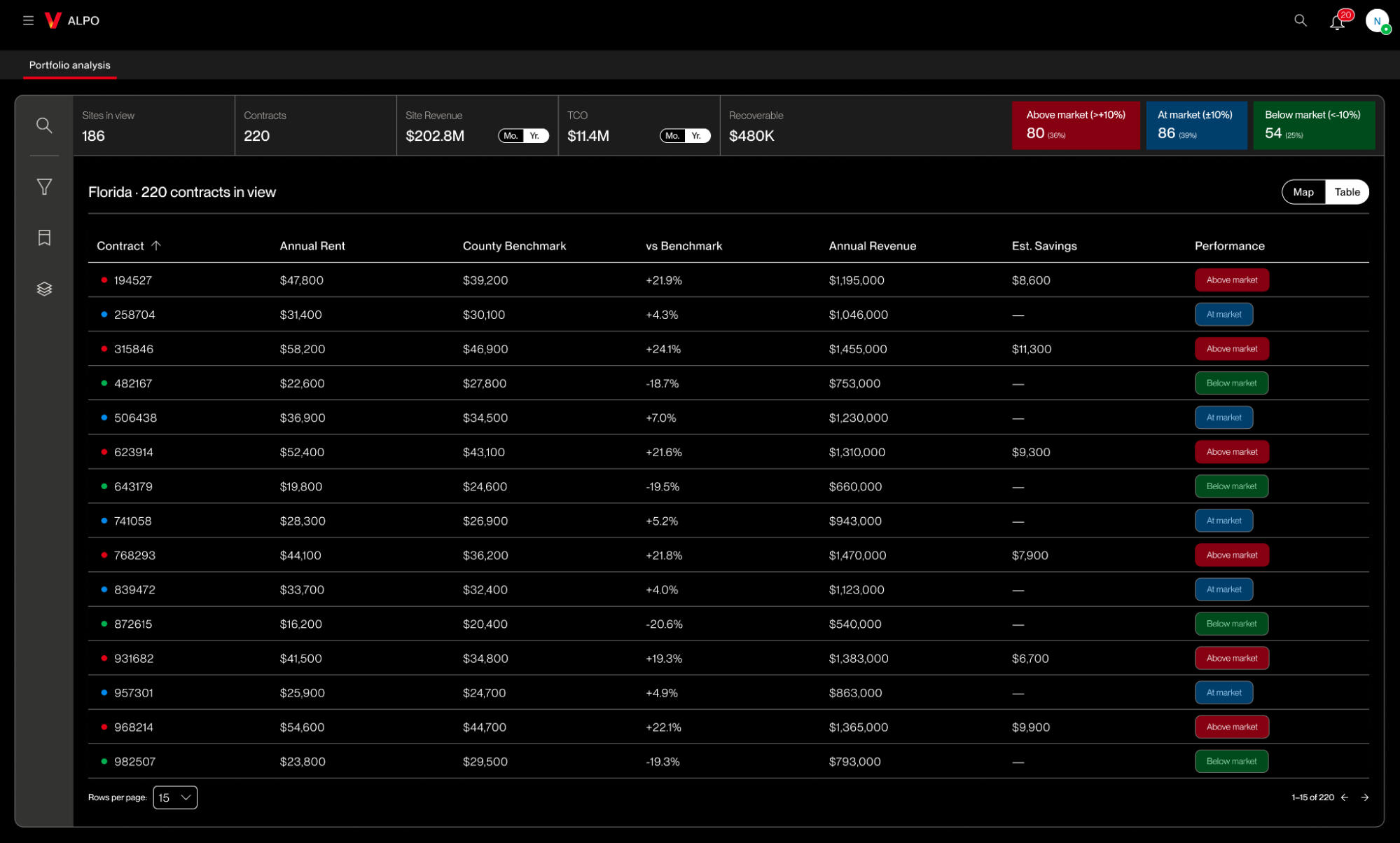The height and width of the screenshot is (843, 1400).
Task: Open the sidebar layers icon
Action: (44, 289)
